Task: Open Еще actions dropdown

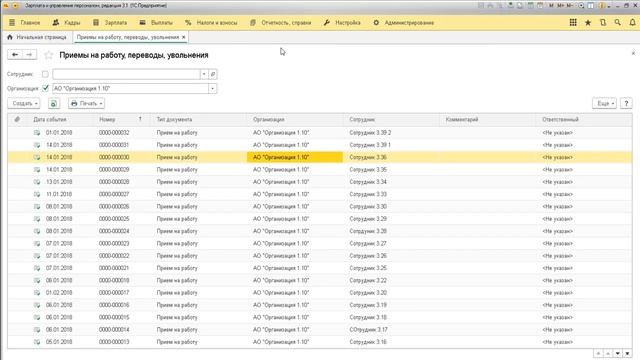Action: tap(604, 104)
